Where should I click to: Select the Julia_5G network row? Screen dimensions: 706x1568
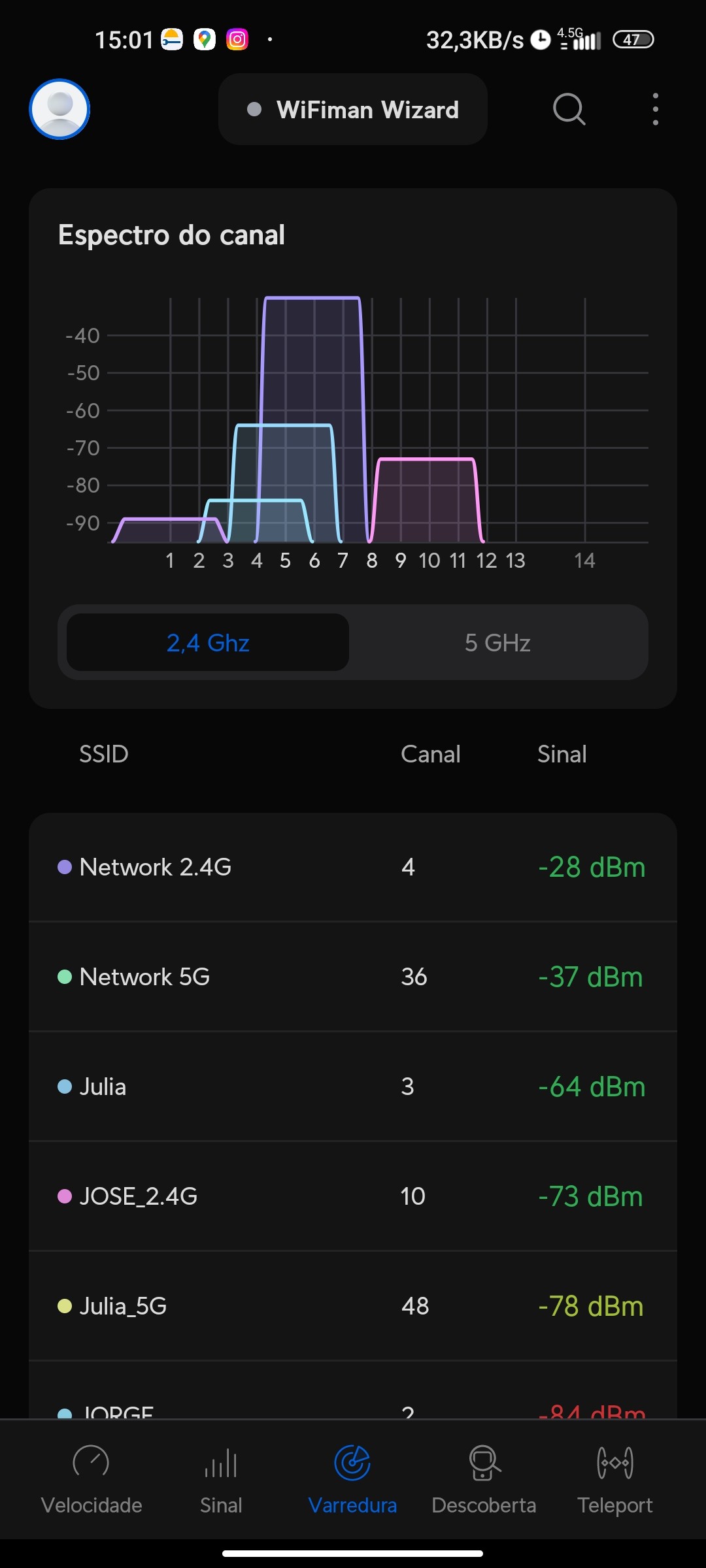[x=353, y=1307]
